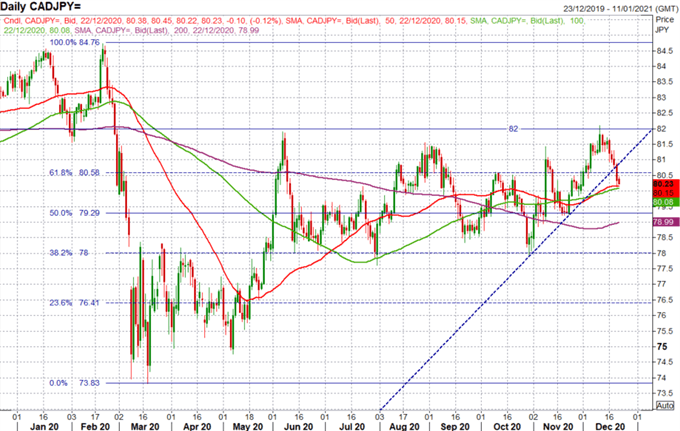The height and width of the screenshot is (431, 680).
Task: Click the Oct 20 month label
Action: [x=507, y=426]
